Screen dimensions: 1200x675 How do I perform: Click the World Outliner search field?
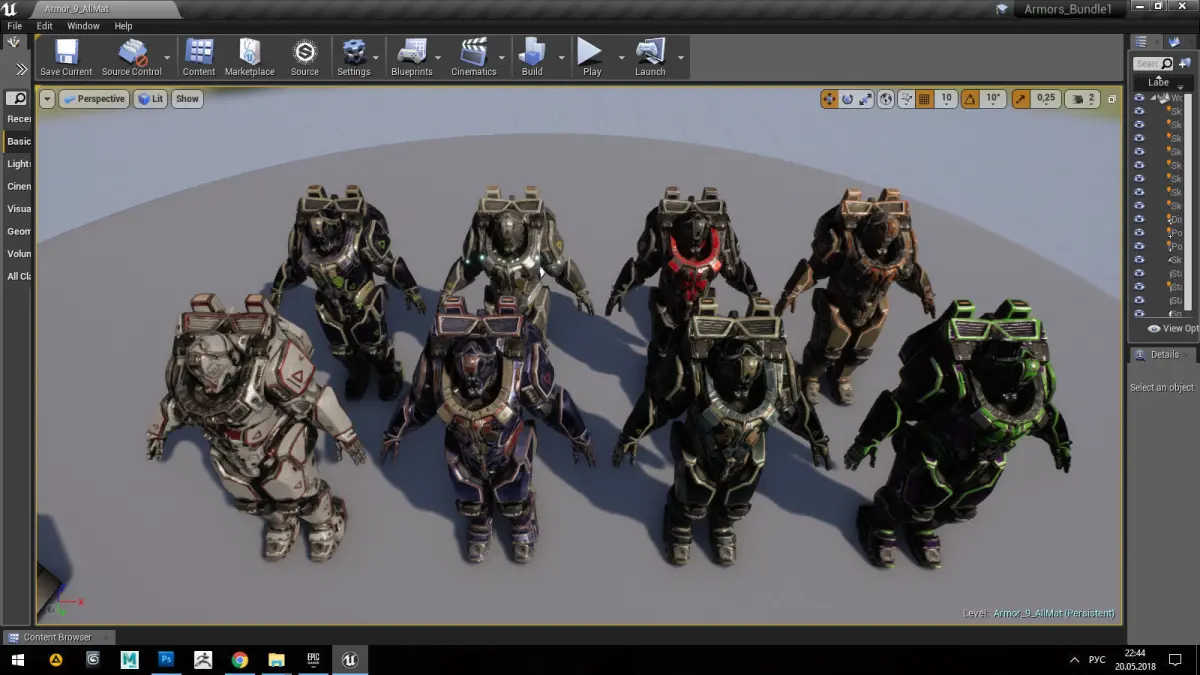click(x=1153, y=63)
